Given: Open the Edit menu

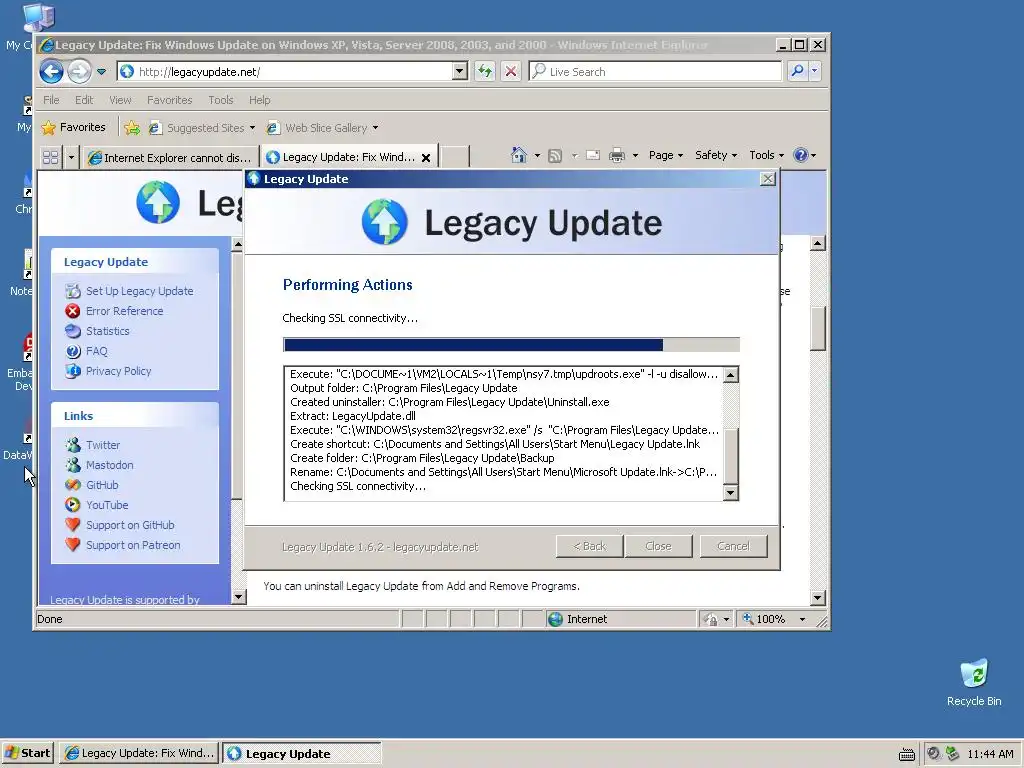Looking at the screenshot, I should click(x=84, y=100).
